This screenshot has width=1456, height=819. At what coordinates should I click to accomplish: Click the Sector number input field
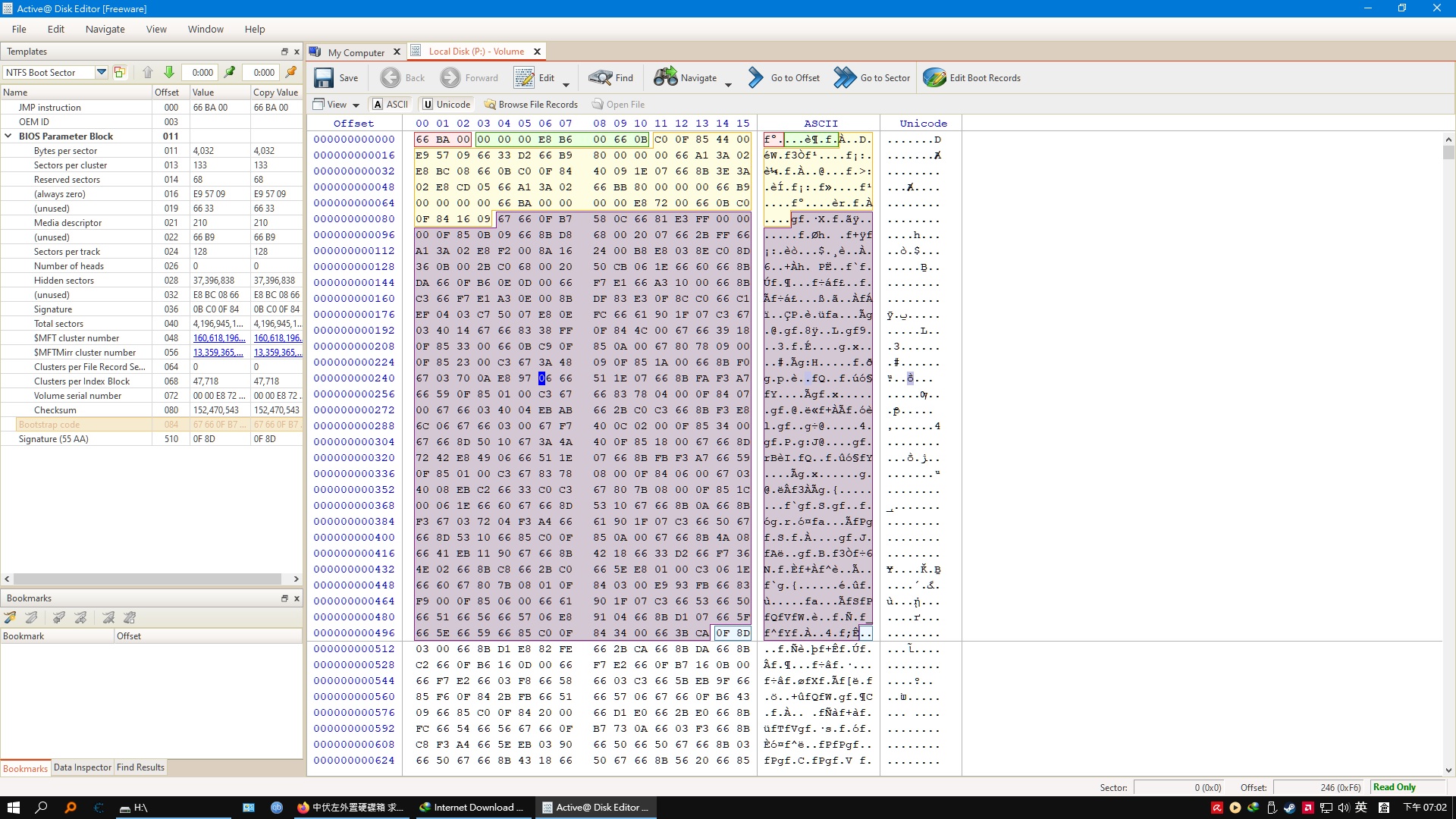pyautogui.click(x=1178, y=788)
